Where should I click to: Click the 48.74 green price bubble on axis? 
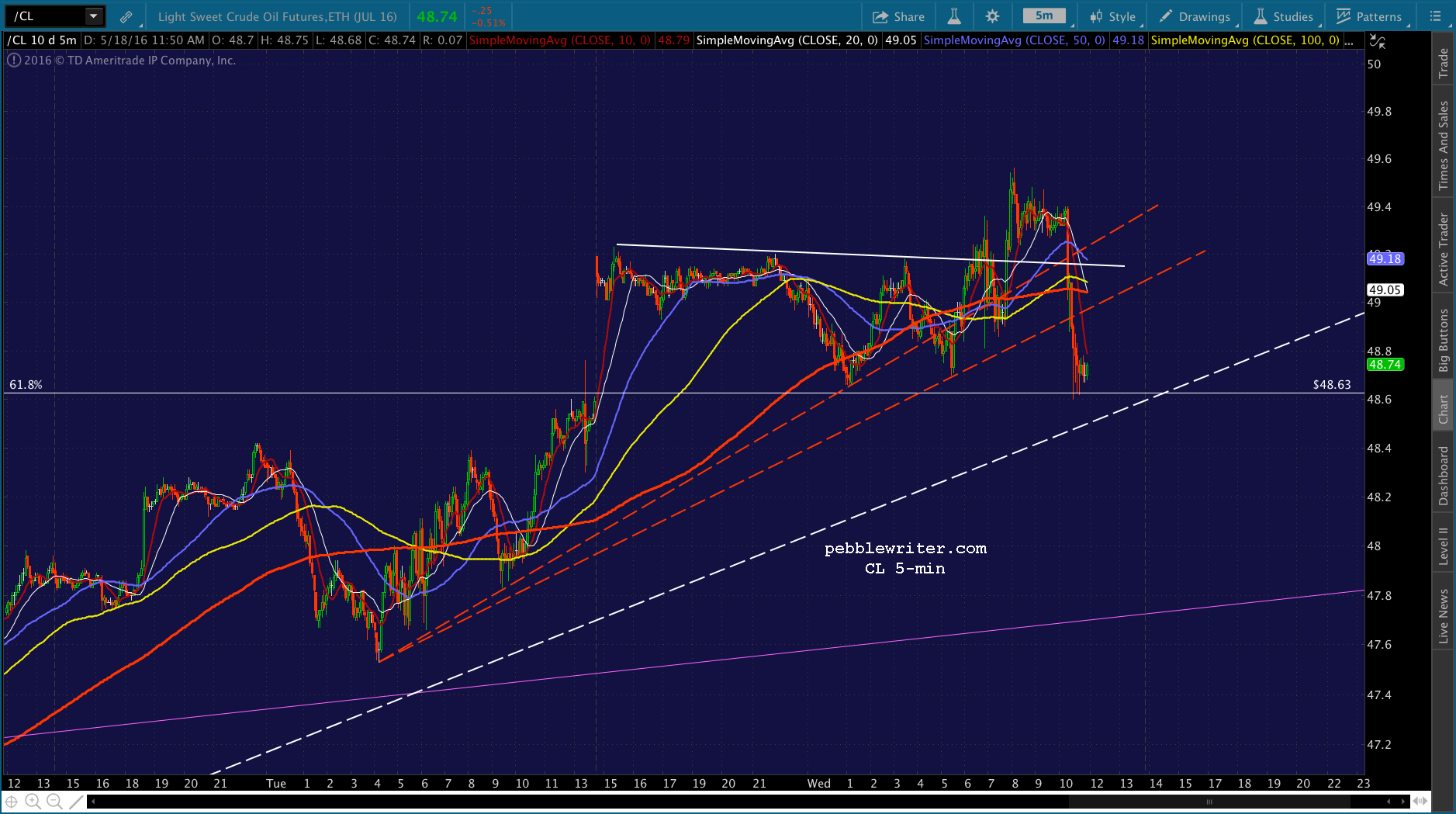[1385, 365]
